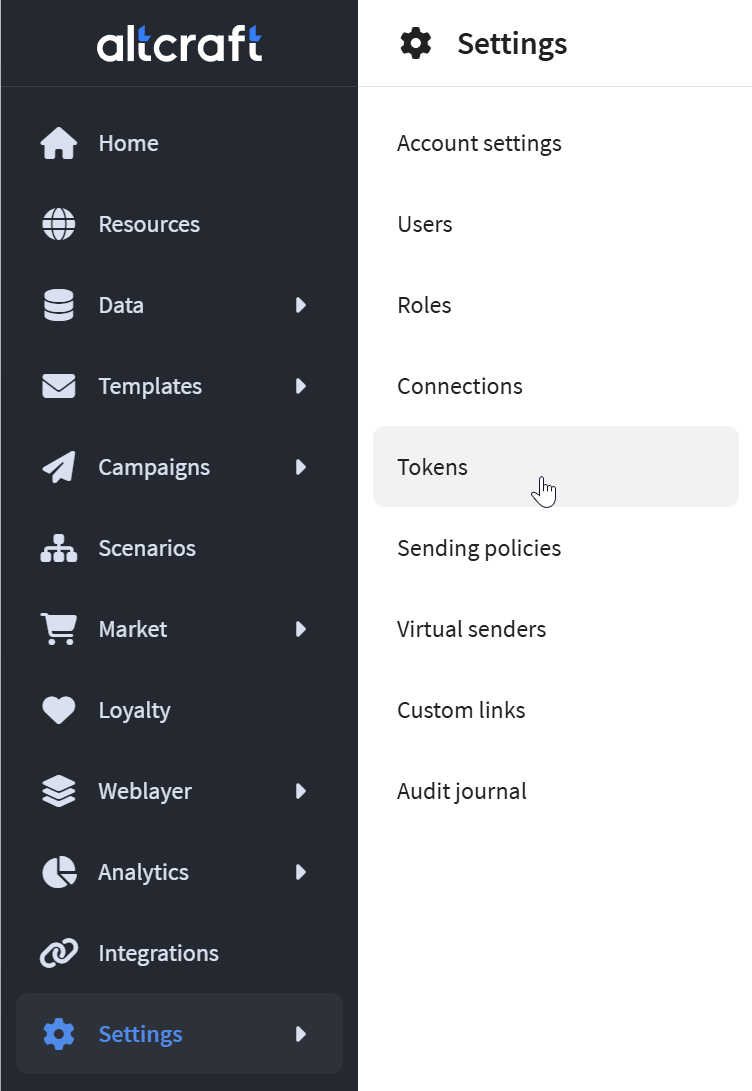This screenshot has width=752, height=1091.
Task: Click the altcraft logo
Action: [x=179, y=43]
